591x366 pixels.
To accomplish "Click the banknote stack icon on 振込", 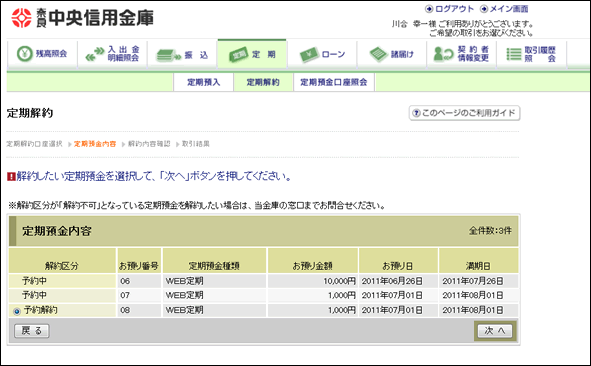I will point(168,55).
